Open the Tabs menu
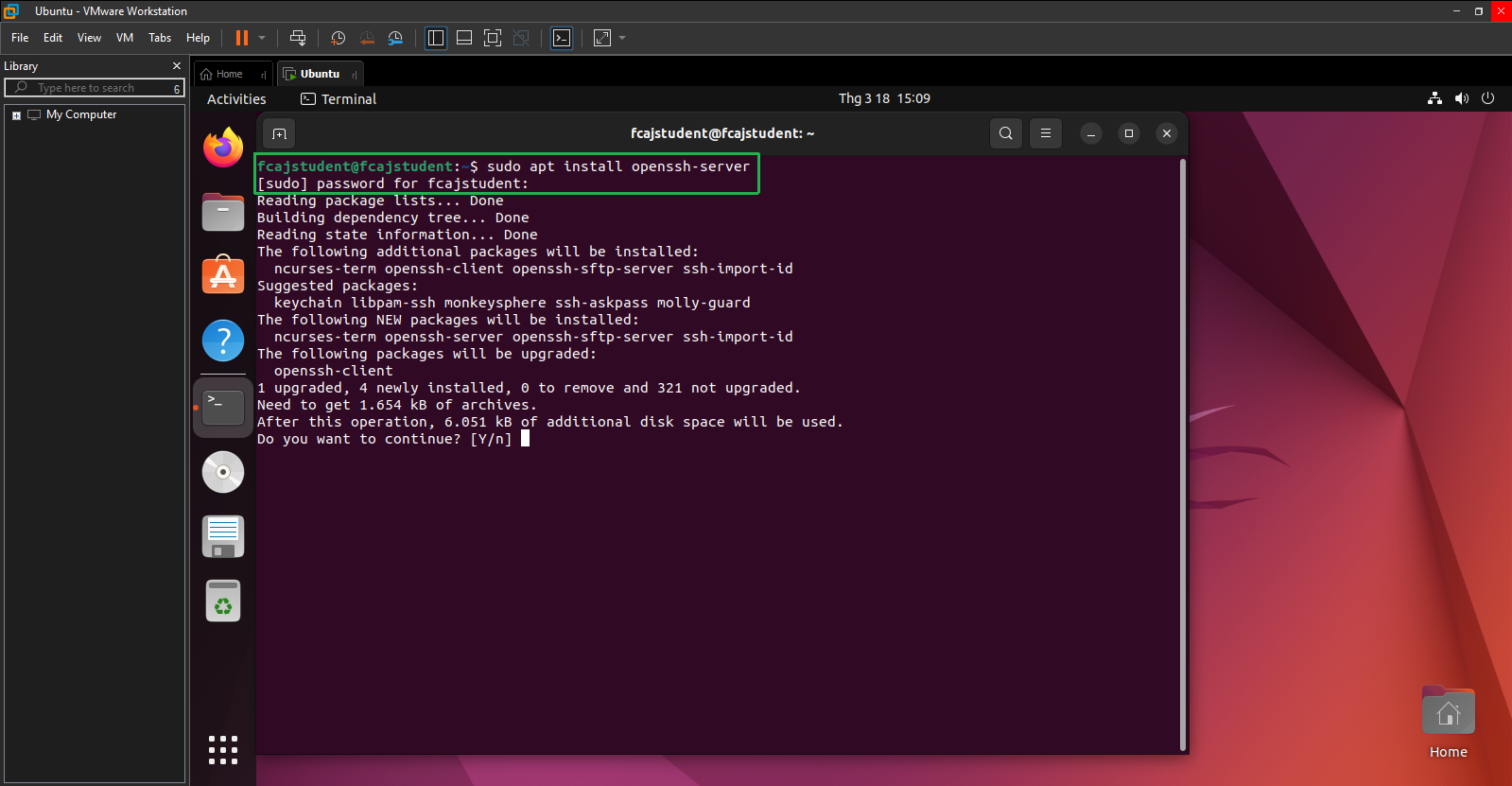Image resolution: width=1512 pixels, height=786 pixels. click(160, 38)
